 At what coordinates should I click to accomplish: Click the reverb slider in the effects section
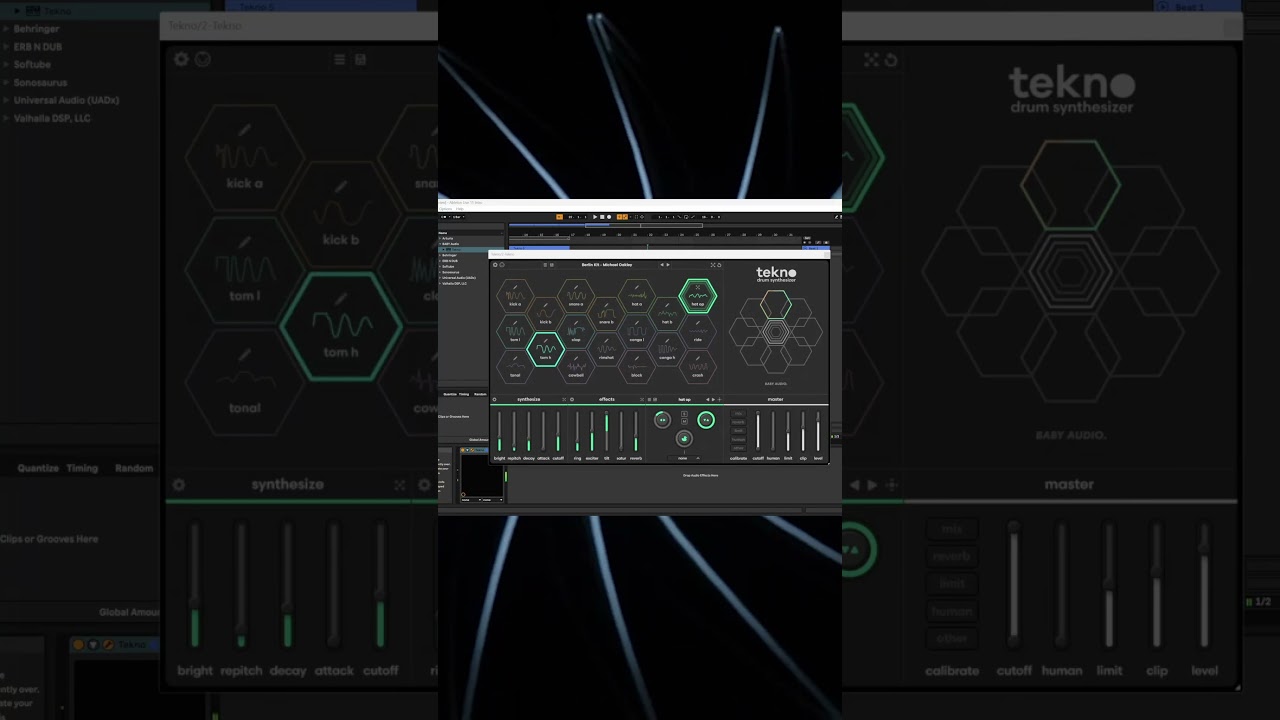[x=636, y=431]
